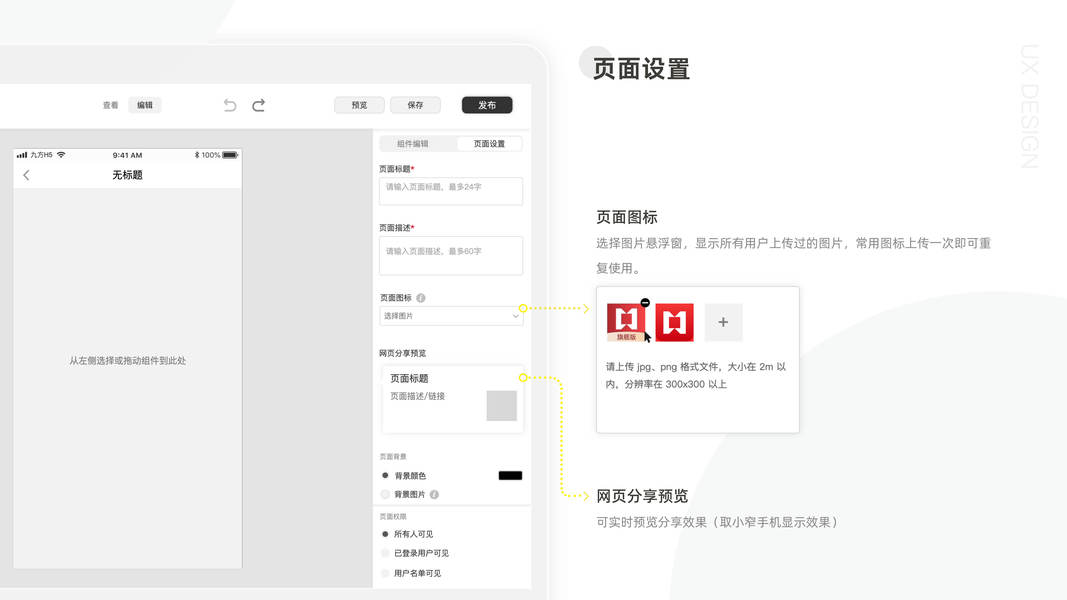Image resolution: width=1067 pixels, height=600 pixels.
Task: Click the undo arrow icon
Action: [x=230, y=105]
